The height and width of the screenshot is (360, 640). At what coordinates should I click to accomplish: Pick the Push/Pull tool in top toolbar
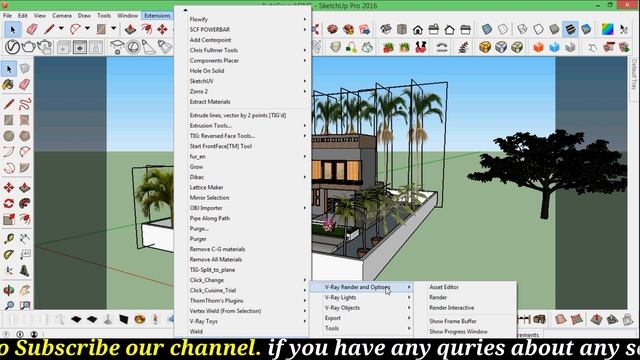coord(130,29)
